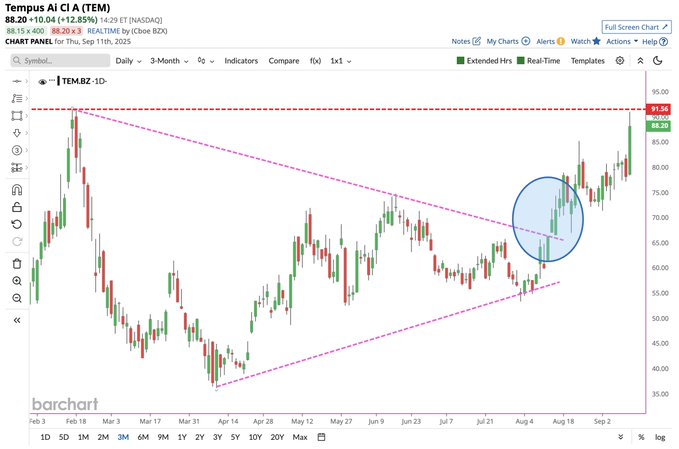
Task: Click the Notes link
Action: pos(461,41)
